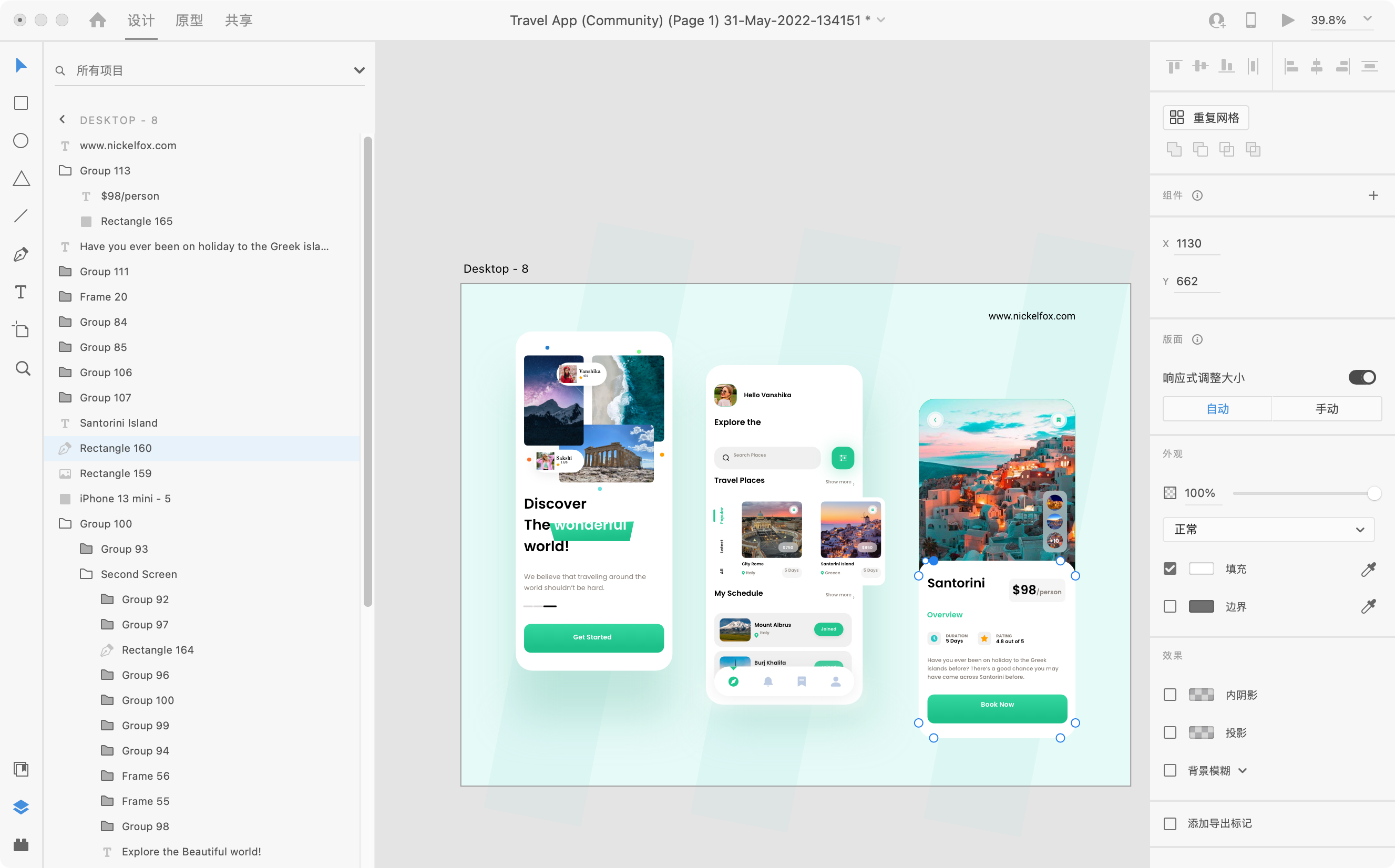Click the align left icon

[1290, 66]
